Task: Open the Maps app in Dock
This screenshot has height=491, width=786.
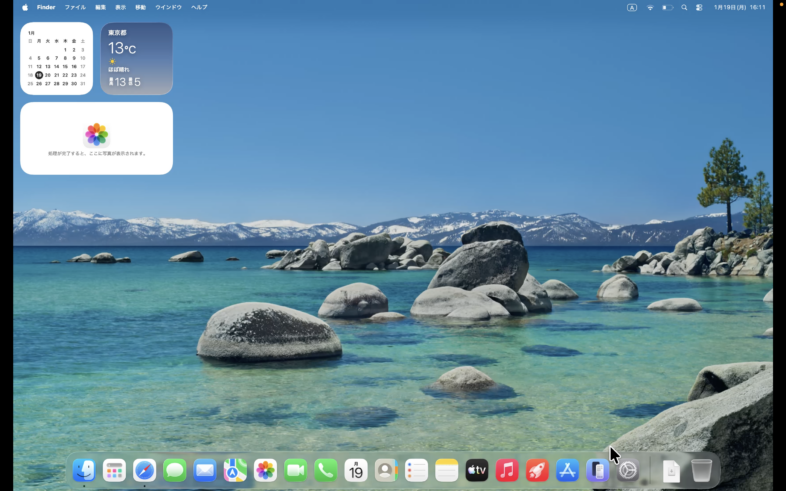Action: (235, 470)
